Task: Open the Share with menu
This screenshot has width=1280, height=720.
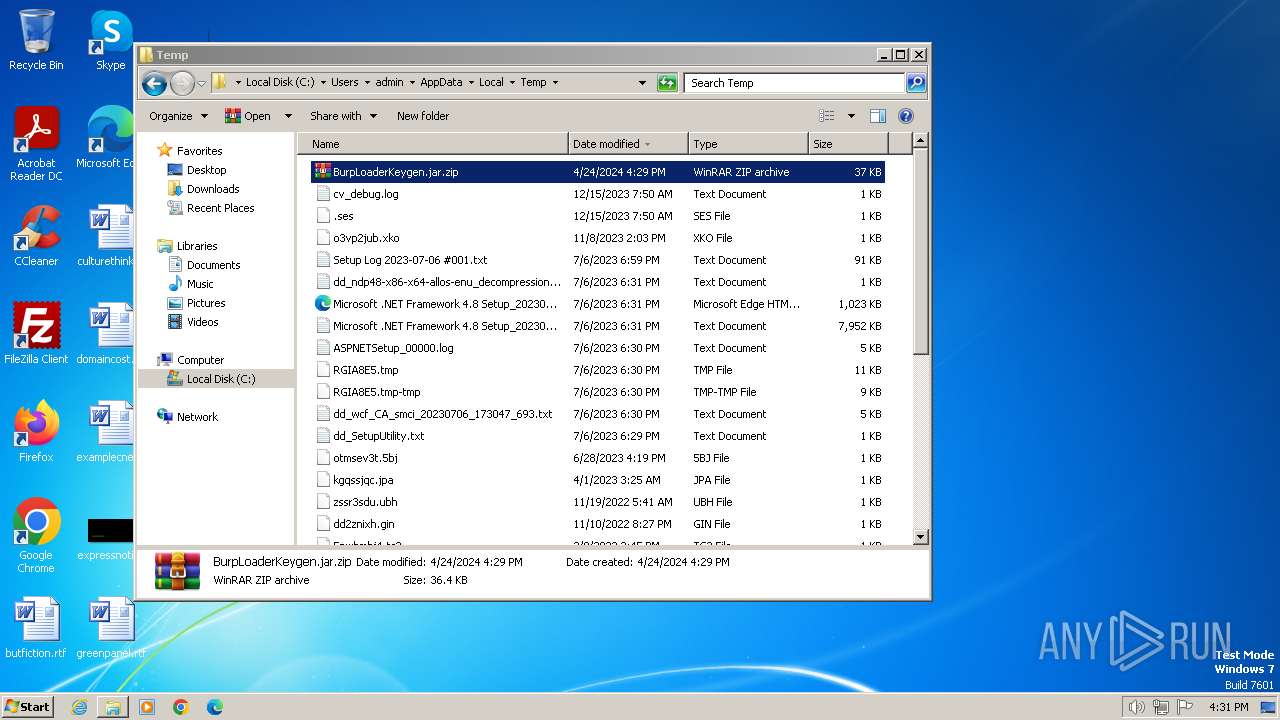Action: click(343, 116)
